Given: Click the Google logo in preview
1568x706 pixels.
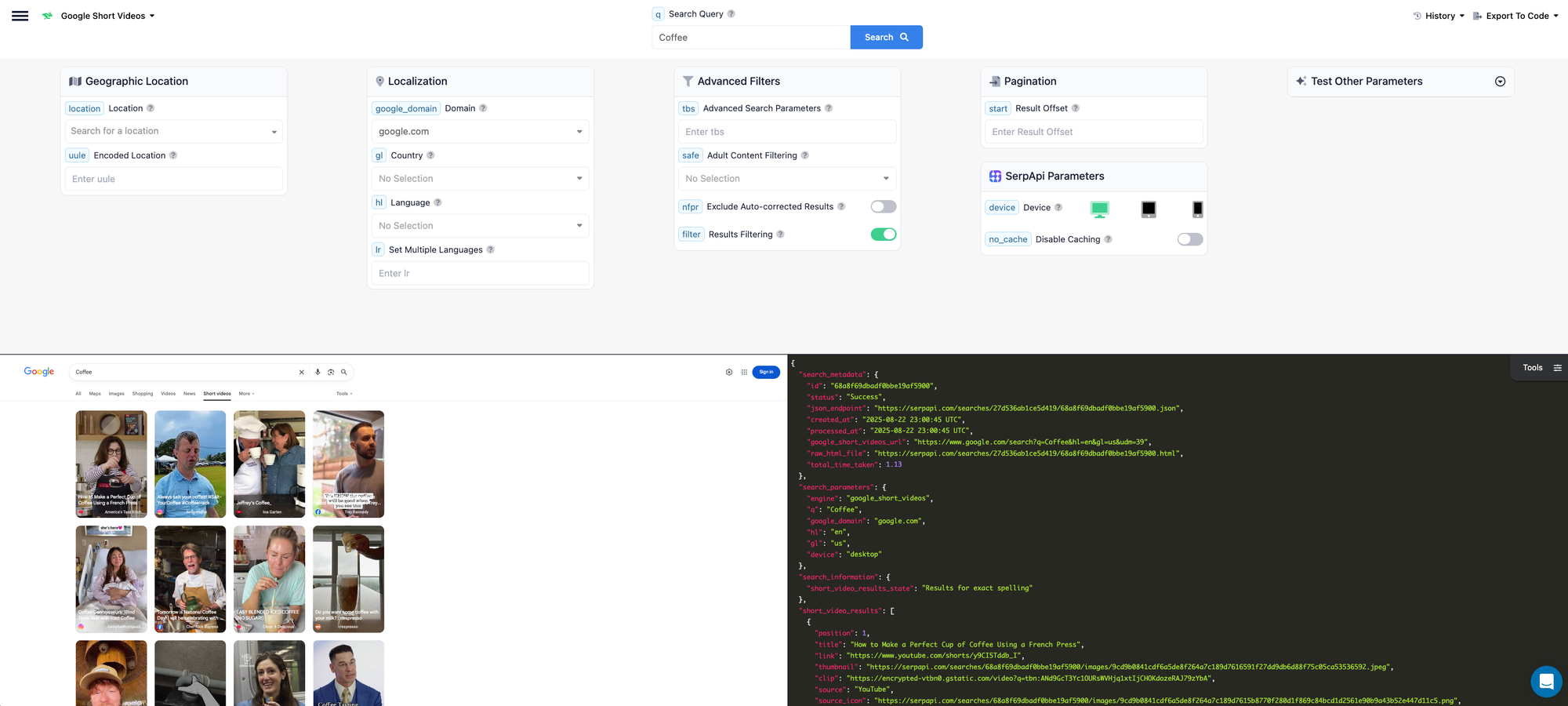Looking at the screenshot, I should pos(39,372).
